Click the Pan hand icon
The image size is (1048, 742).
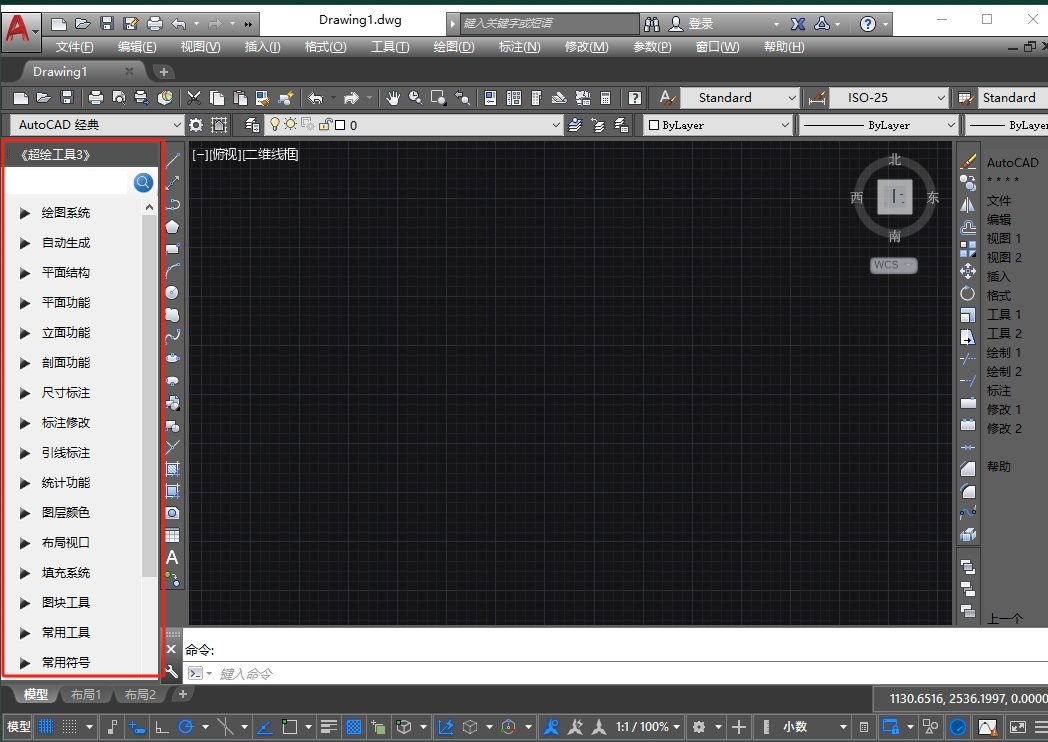(393, 98)
